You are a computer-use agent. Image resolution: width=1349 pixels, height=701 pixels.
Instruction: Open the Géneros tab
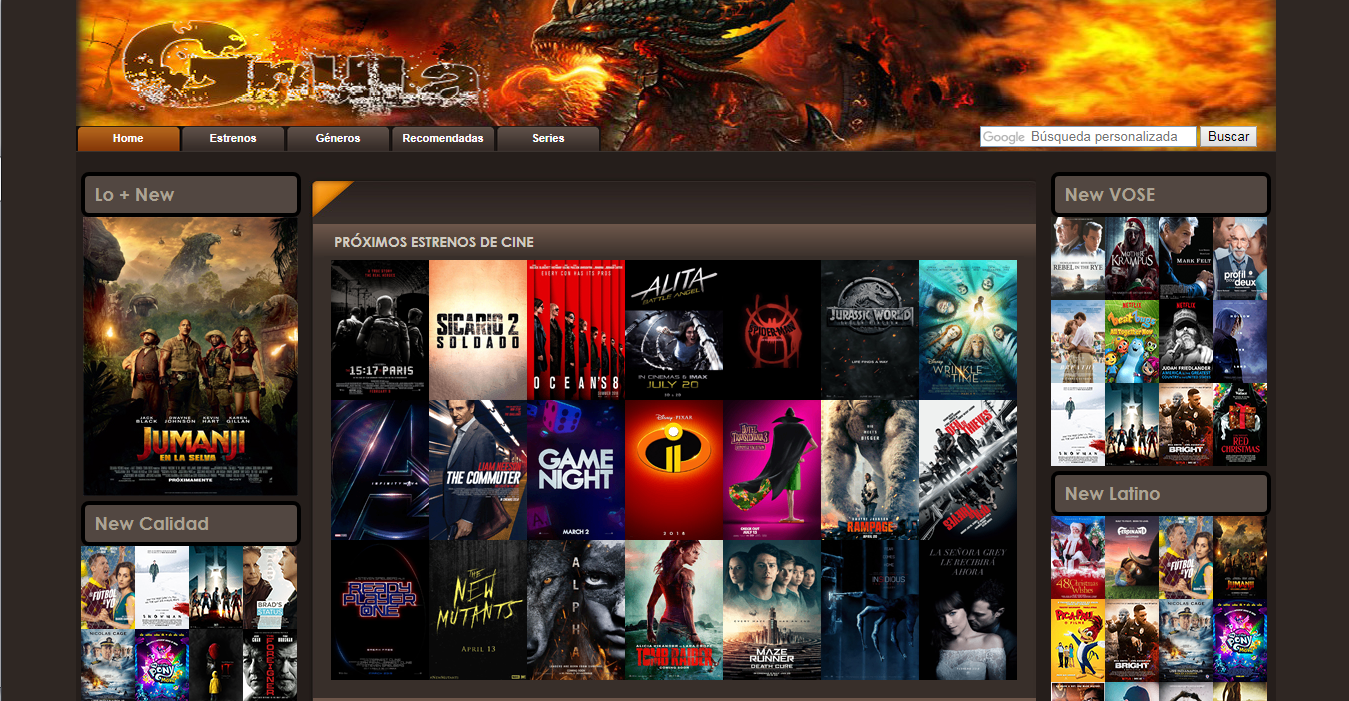[x=338, y=138]
